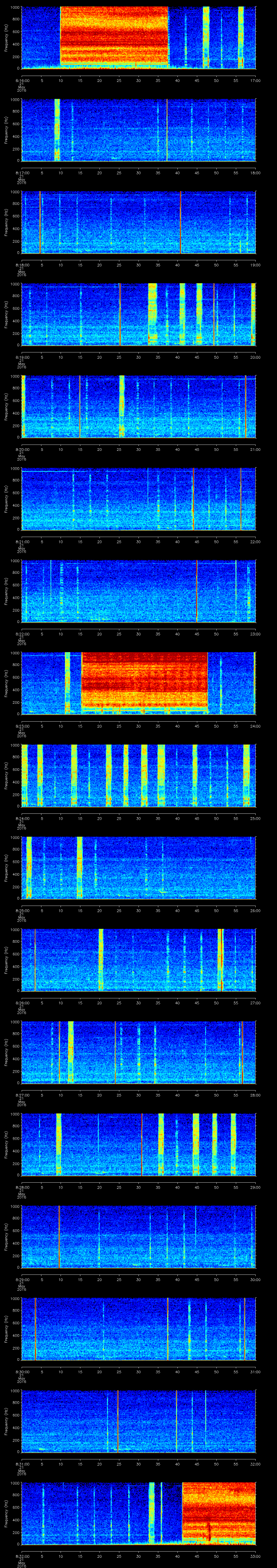Click the 26:00 end time label

click(256, 910)
